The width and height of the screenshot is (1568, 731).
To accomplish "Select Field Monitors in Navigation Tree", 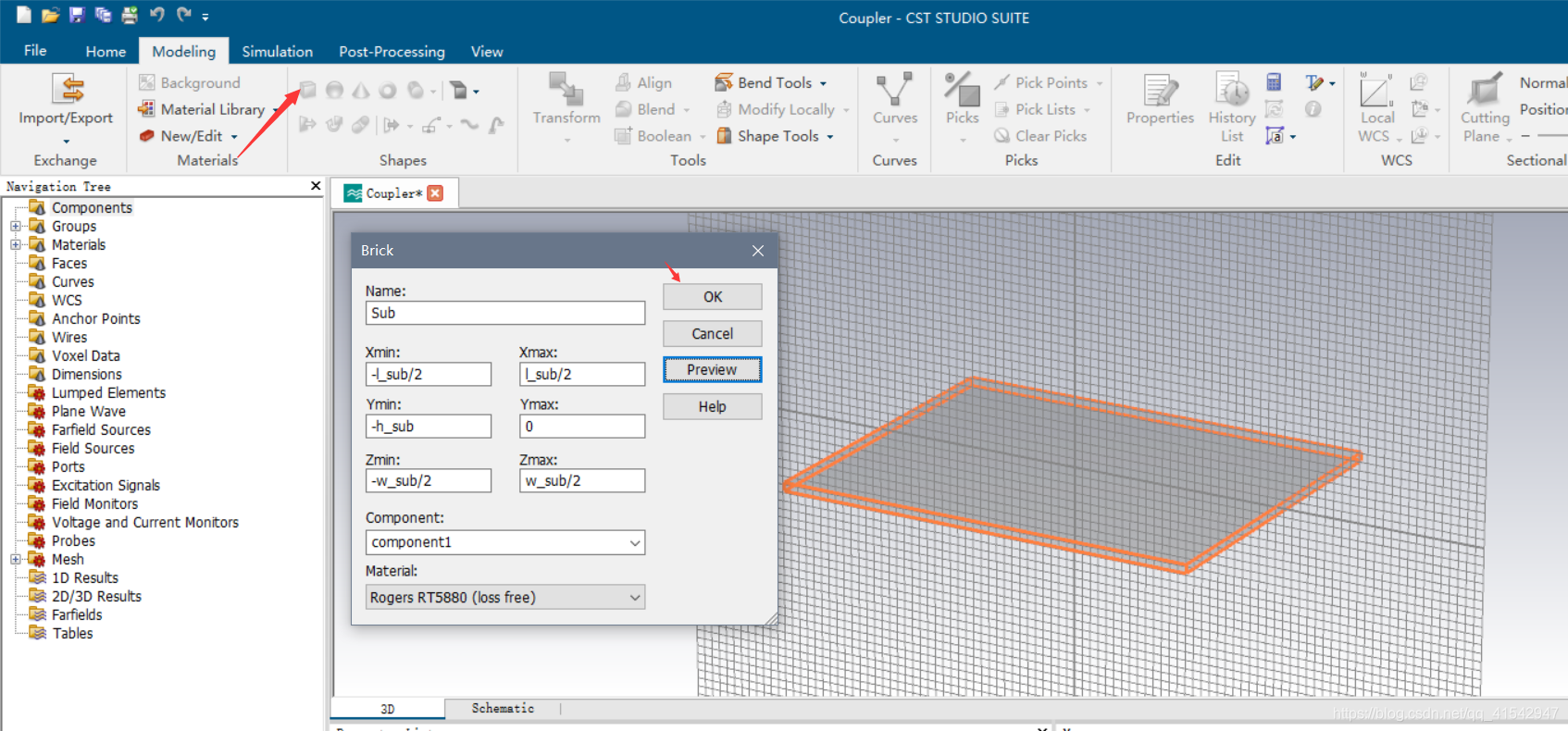I will [94, 504].
